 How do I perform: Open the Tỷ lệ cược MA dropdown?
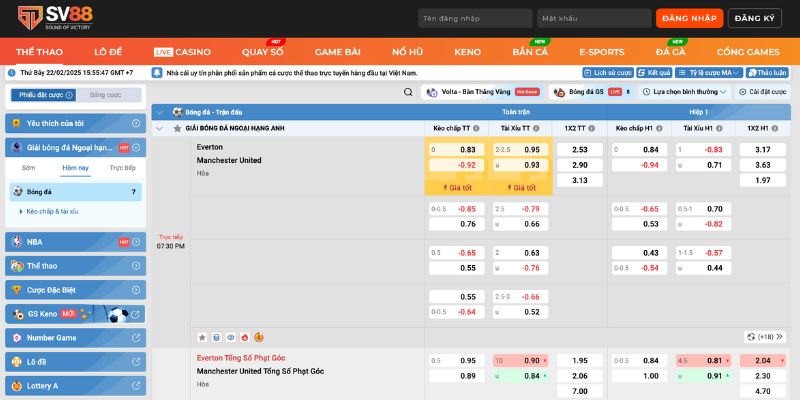[x=711, y=73]
